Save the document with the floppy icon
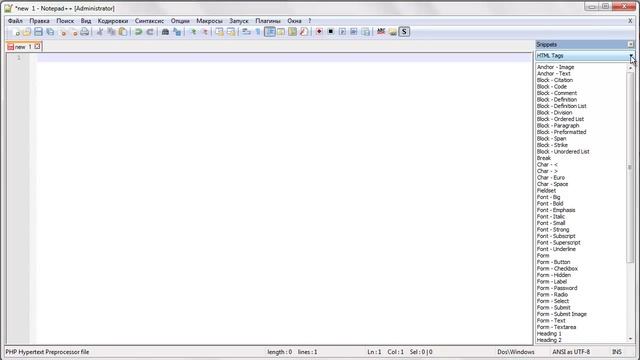 pyautogui.click(x=38, y=32)
